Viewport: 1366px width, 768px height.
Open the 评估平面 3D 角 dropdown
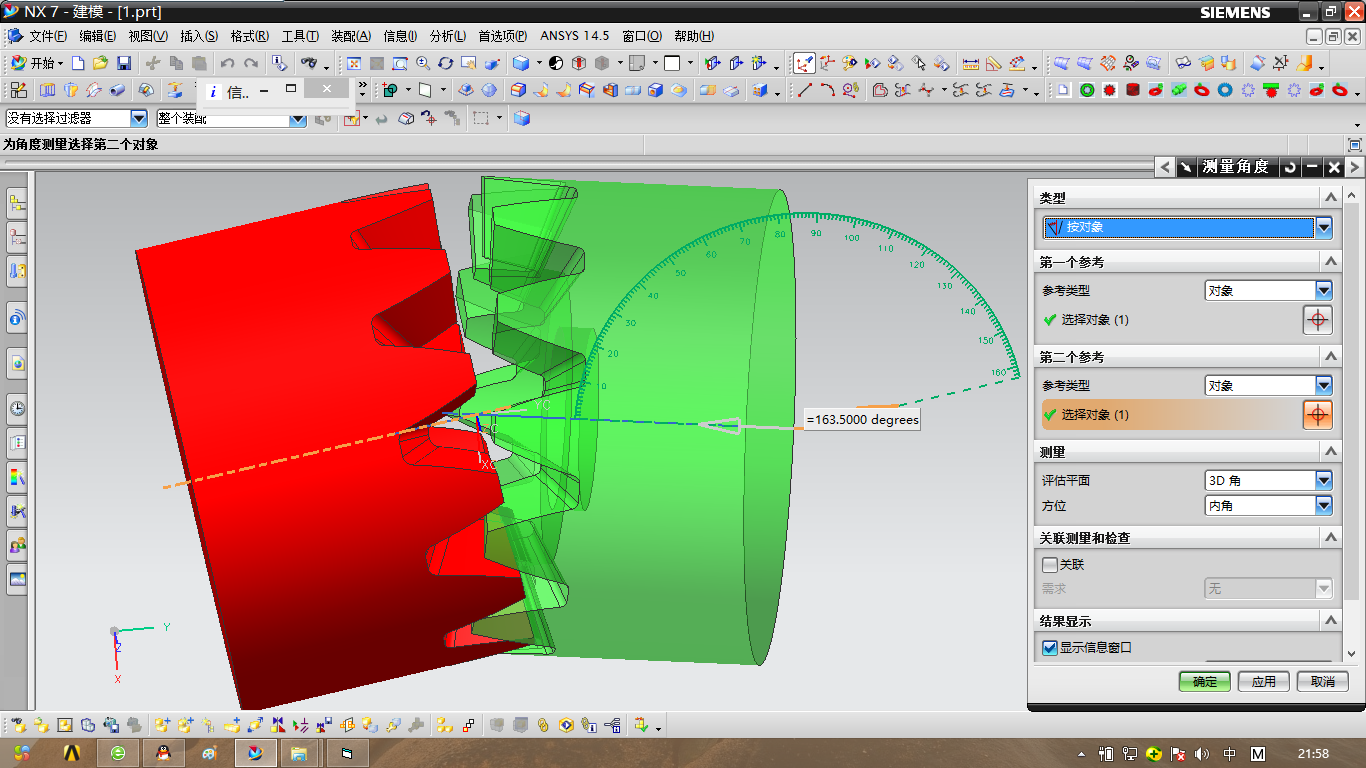click(1324, 480)
